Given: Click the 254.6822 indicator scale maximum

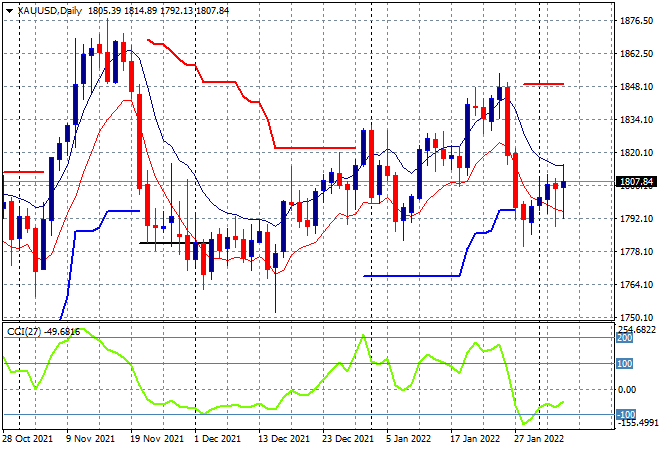Looking at the screenshot, I should click(x=637, y=330).
